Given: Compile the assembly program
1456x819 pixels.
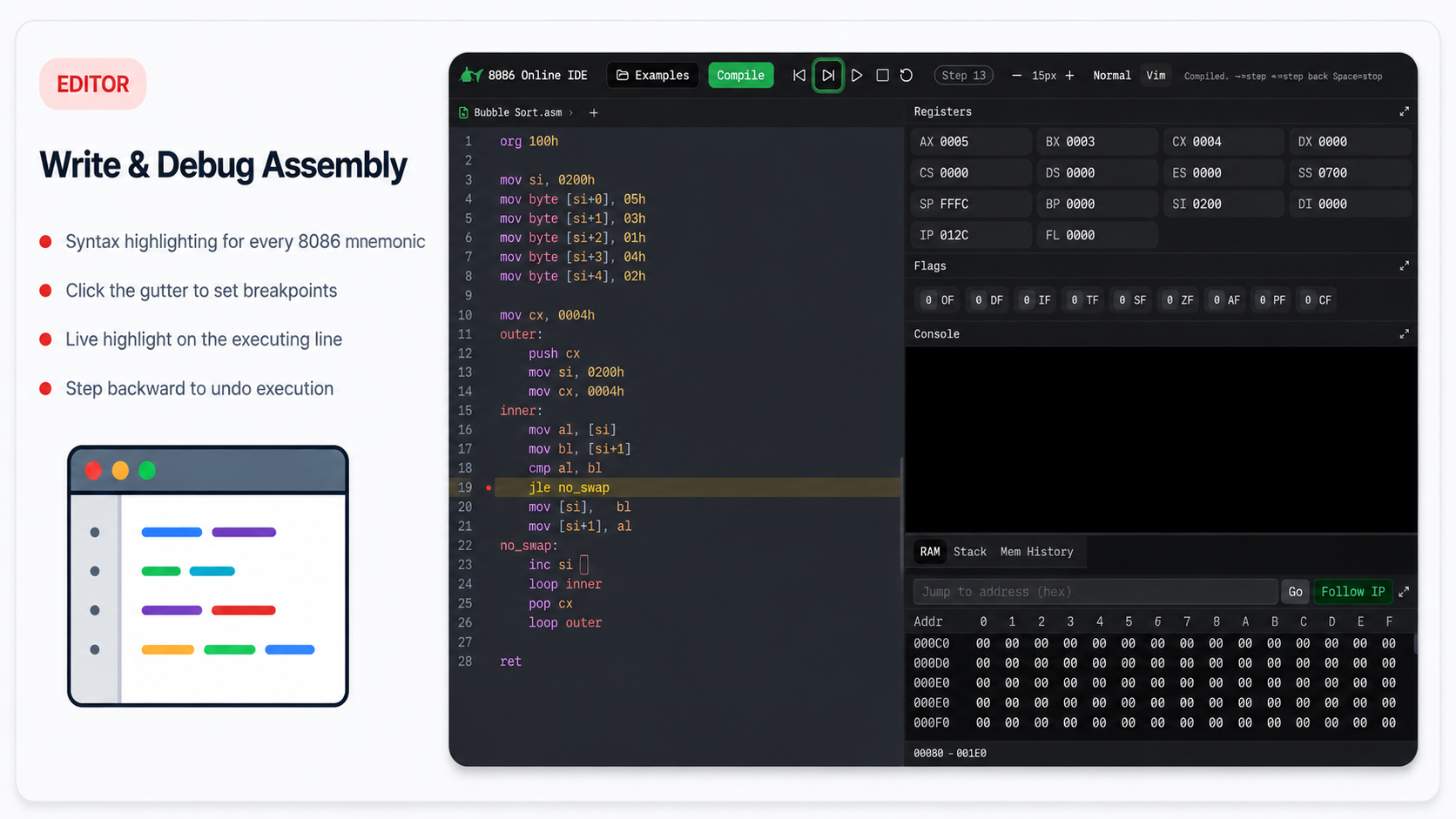Looking at the screenshot, I should point(740,76).
